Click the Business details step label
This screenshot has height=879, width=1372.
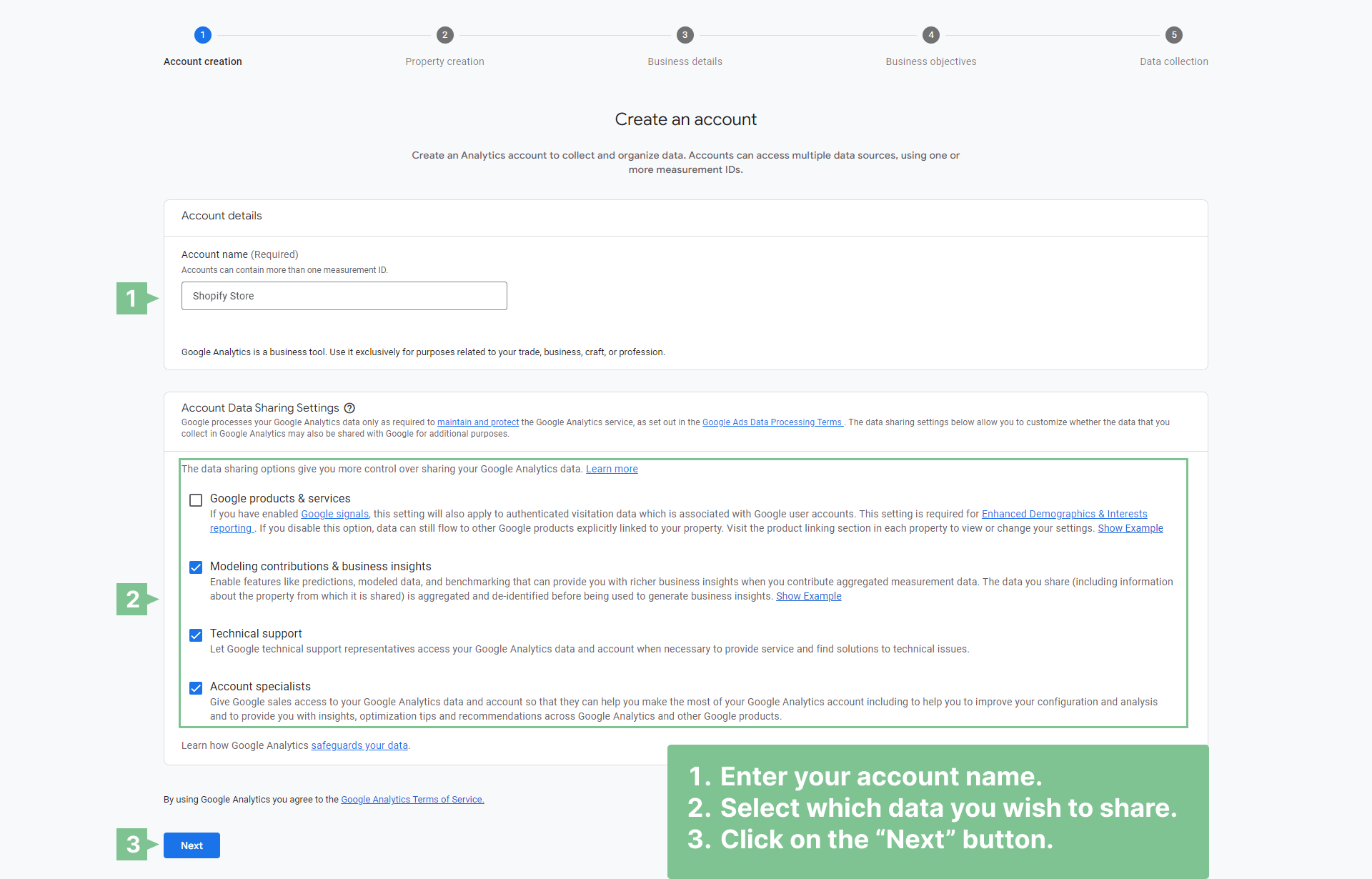(x=685, y=61)
